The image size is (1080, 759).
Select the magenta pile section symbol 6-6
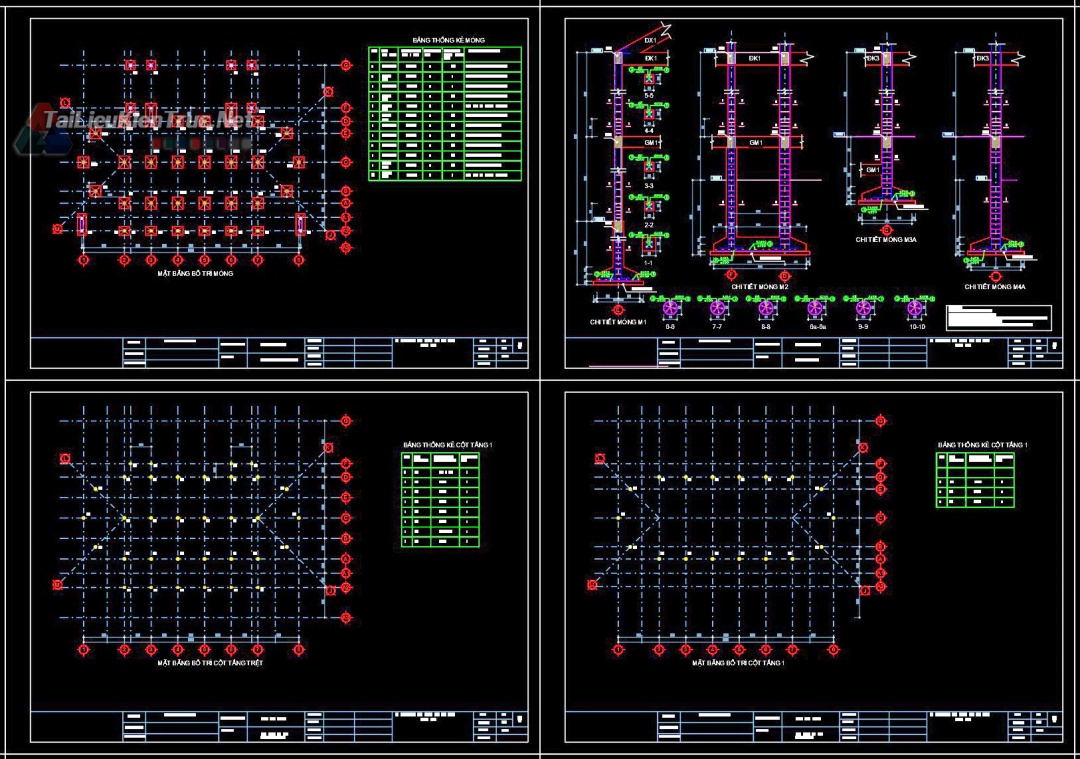[670, 308]
